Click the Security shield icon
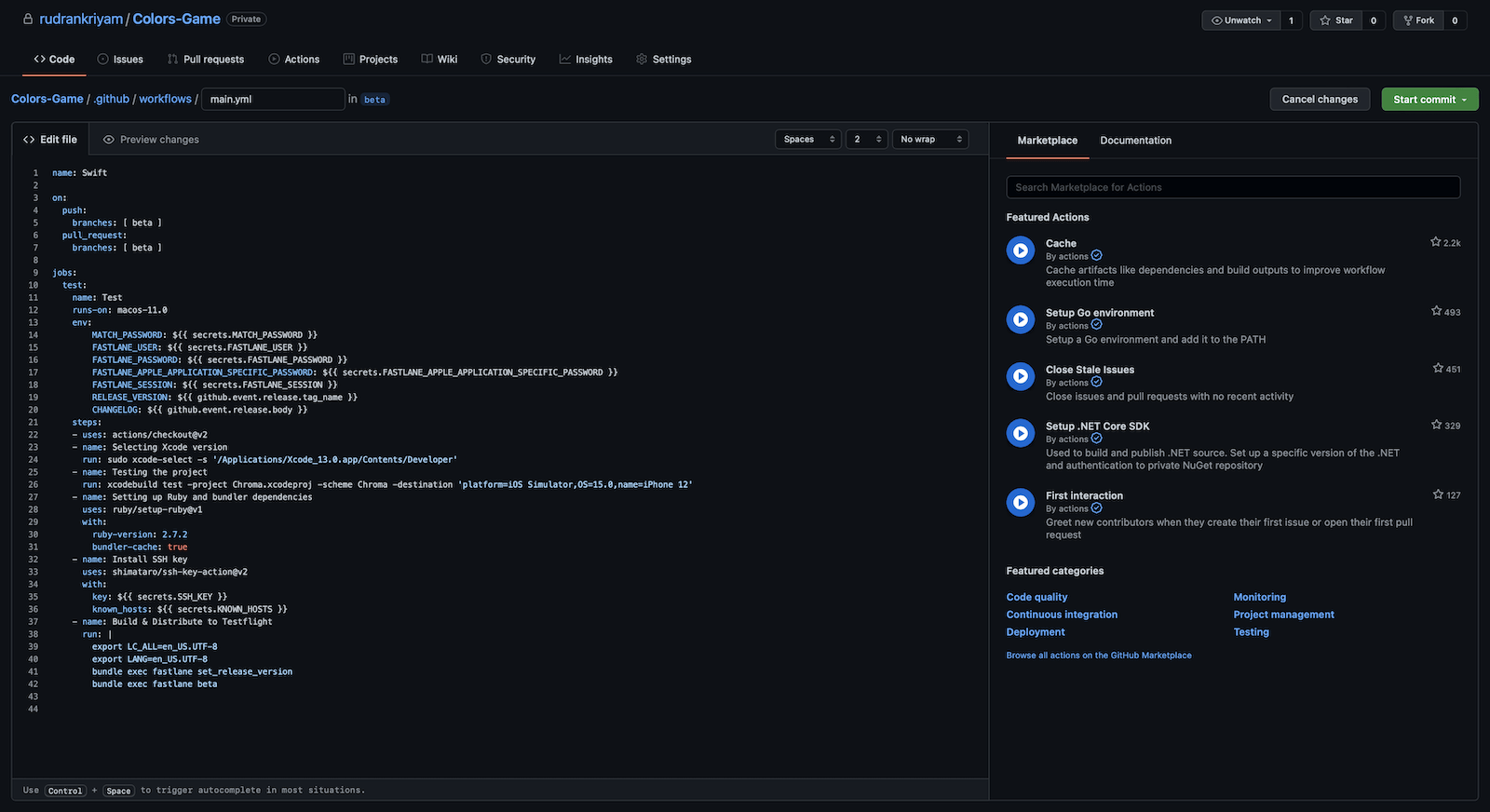The height and width of the screenshot is (812, 1490). pyautogui.click(x=486, y=59)
